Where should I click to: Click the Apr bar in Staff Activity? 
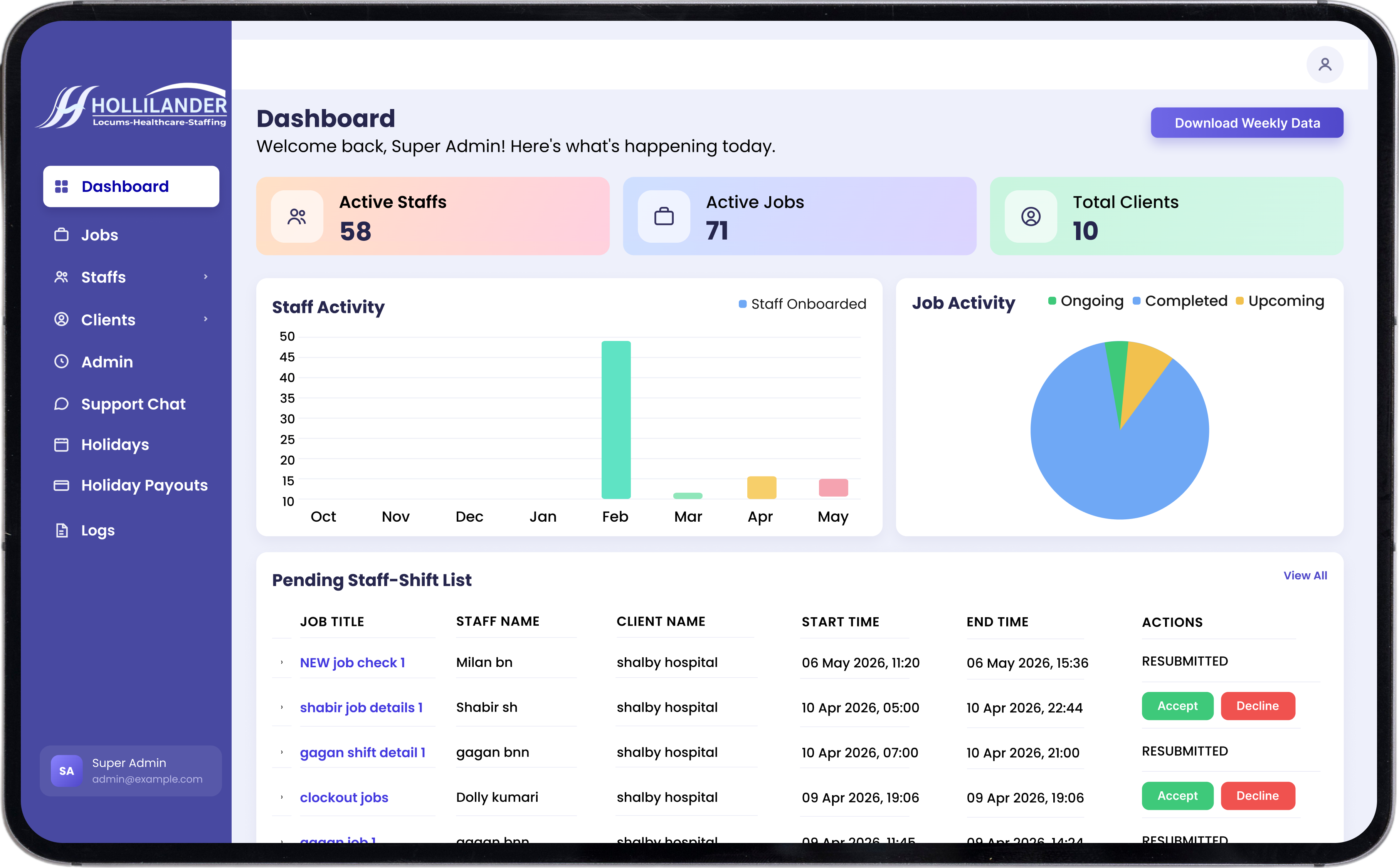[762, 487]
